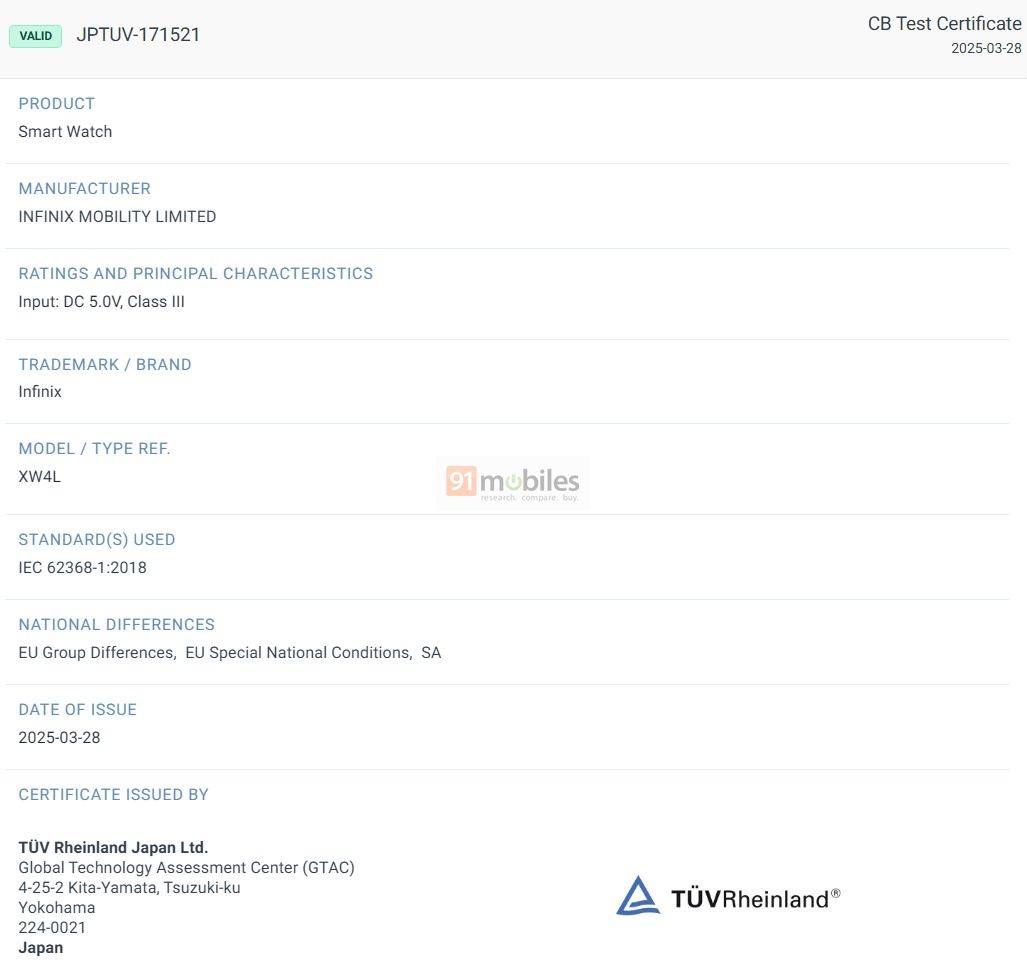Click the STANDARD(S) USED label

point(97,540)
